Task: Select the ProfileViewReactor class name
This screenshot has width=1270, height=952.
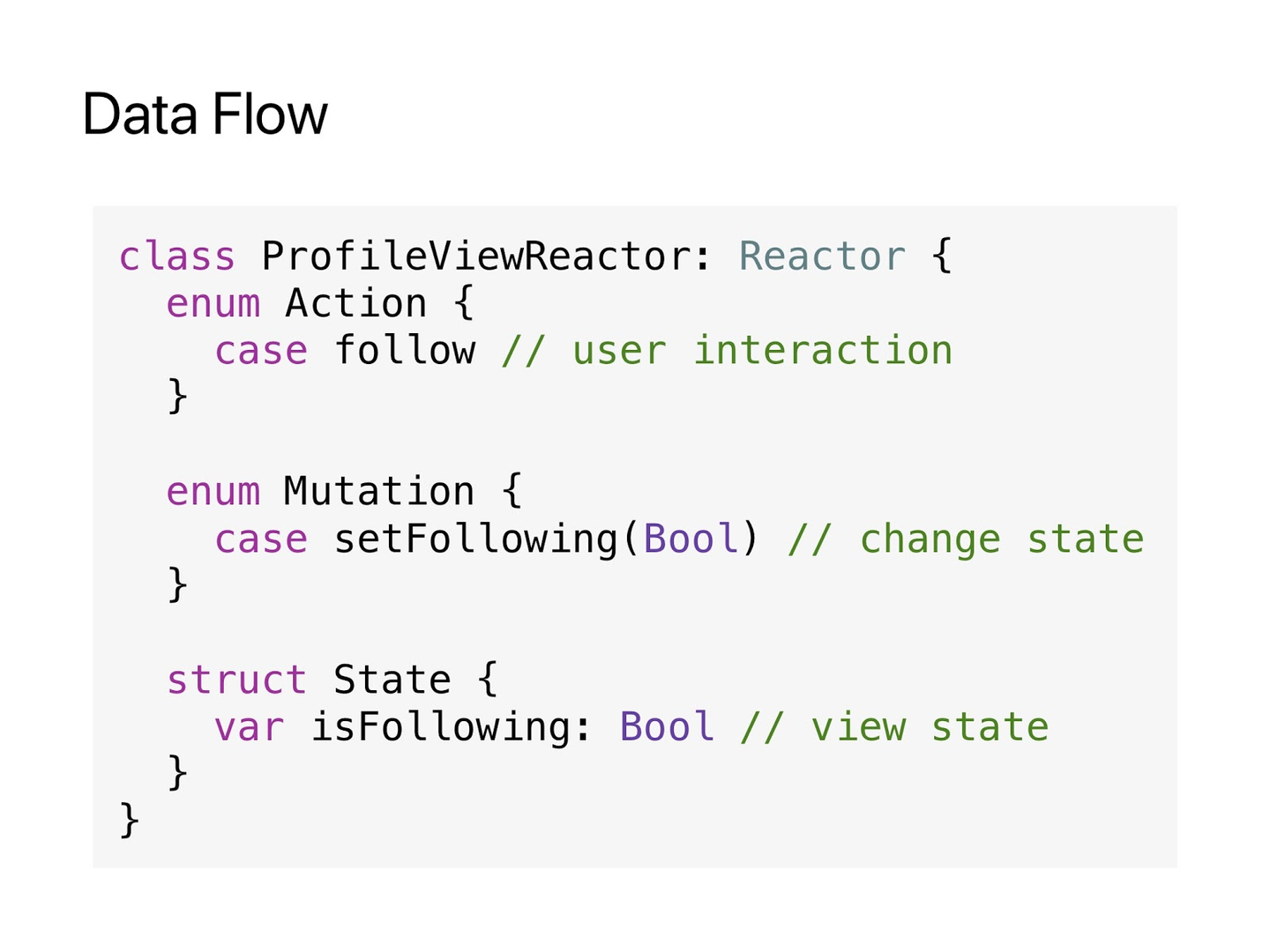Action: tap(474, 257)
